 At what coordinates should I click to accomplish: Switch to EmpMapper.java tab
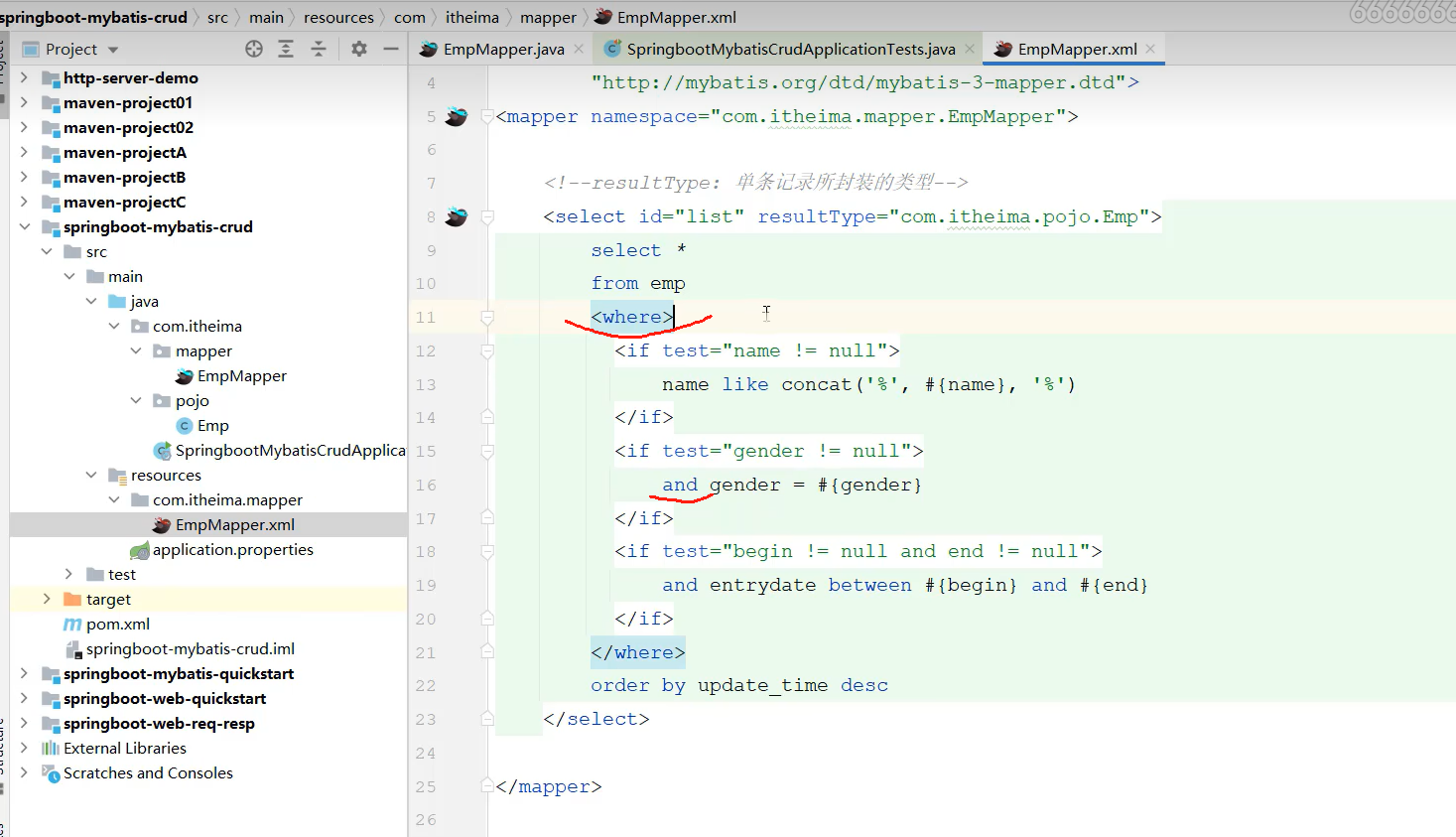click(x=504, y=49)
